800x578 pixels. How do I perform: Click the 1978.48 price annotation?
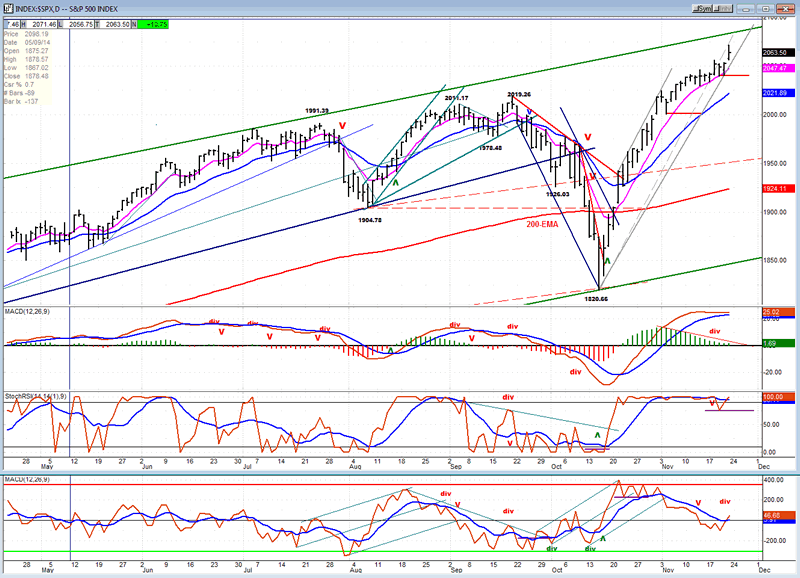[x=490, y=148]
